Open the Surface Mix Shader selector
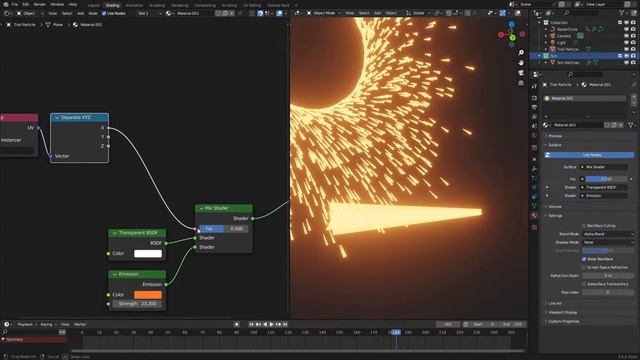Screen dimensions: 640x360 click(x=604, y=167)
